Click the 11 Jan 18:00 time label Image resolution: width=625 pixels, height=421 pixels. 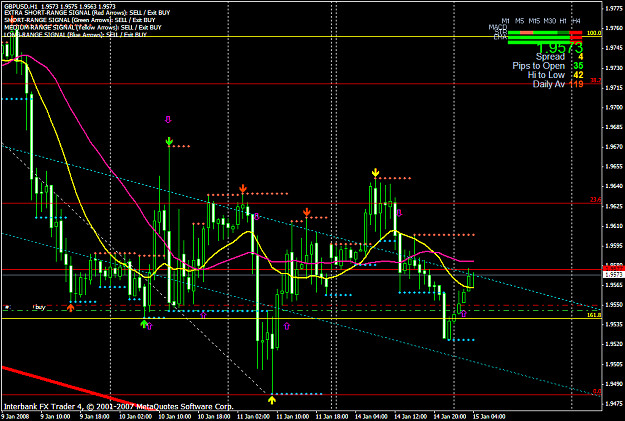(331, 417)
